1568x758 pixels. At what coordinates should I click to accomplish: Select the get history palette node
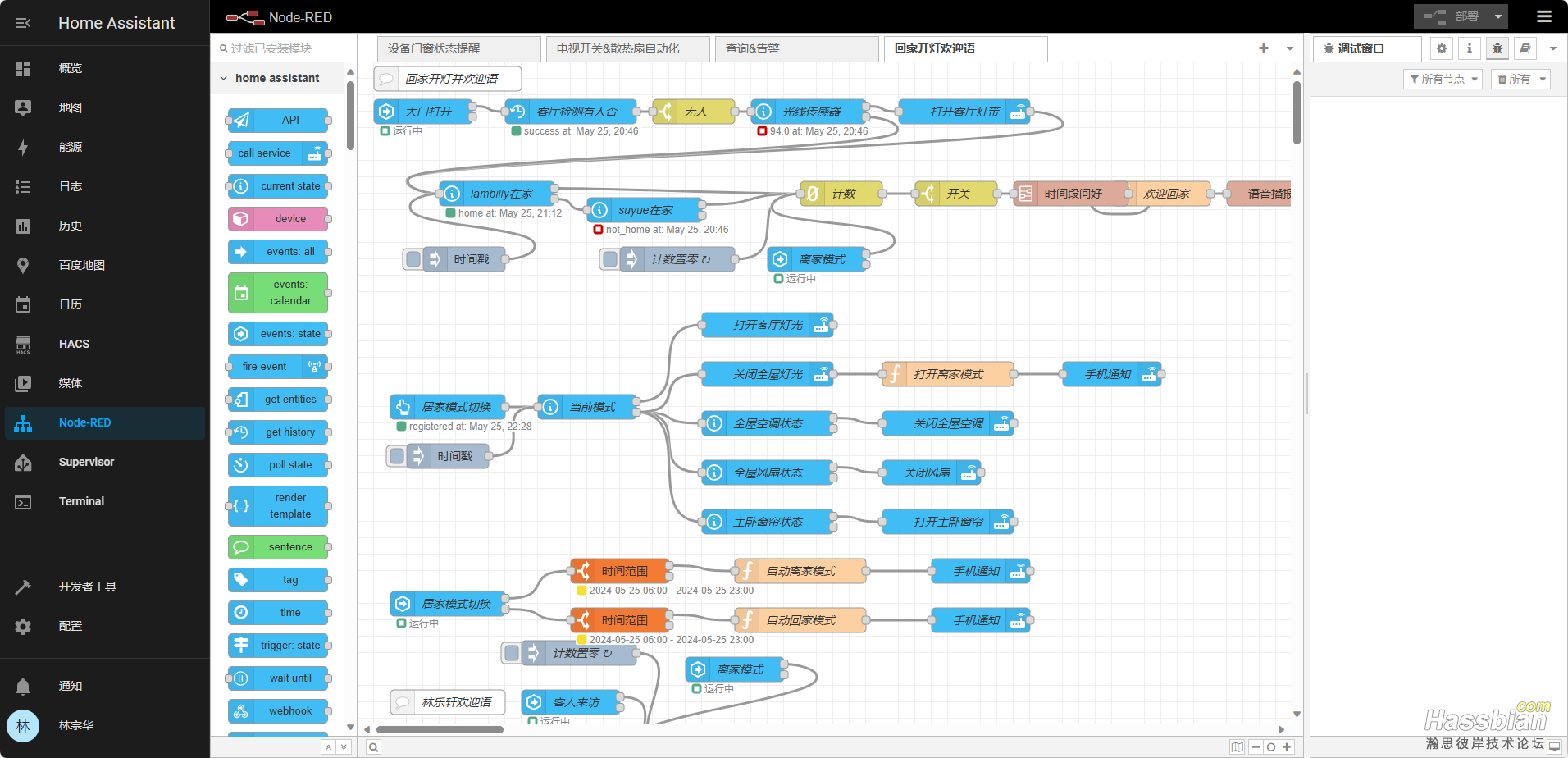(278, 432)
